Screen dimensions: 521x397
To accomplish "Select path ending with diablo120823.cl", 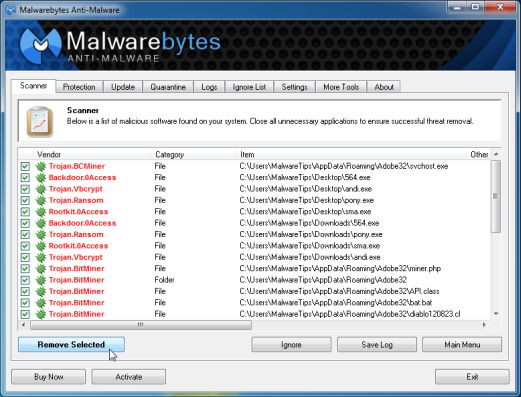I will [350, 314].
